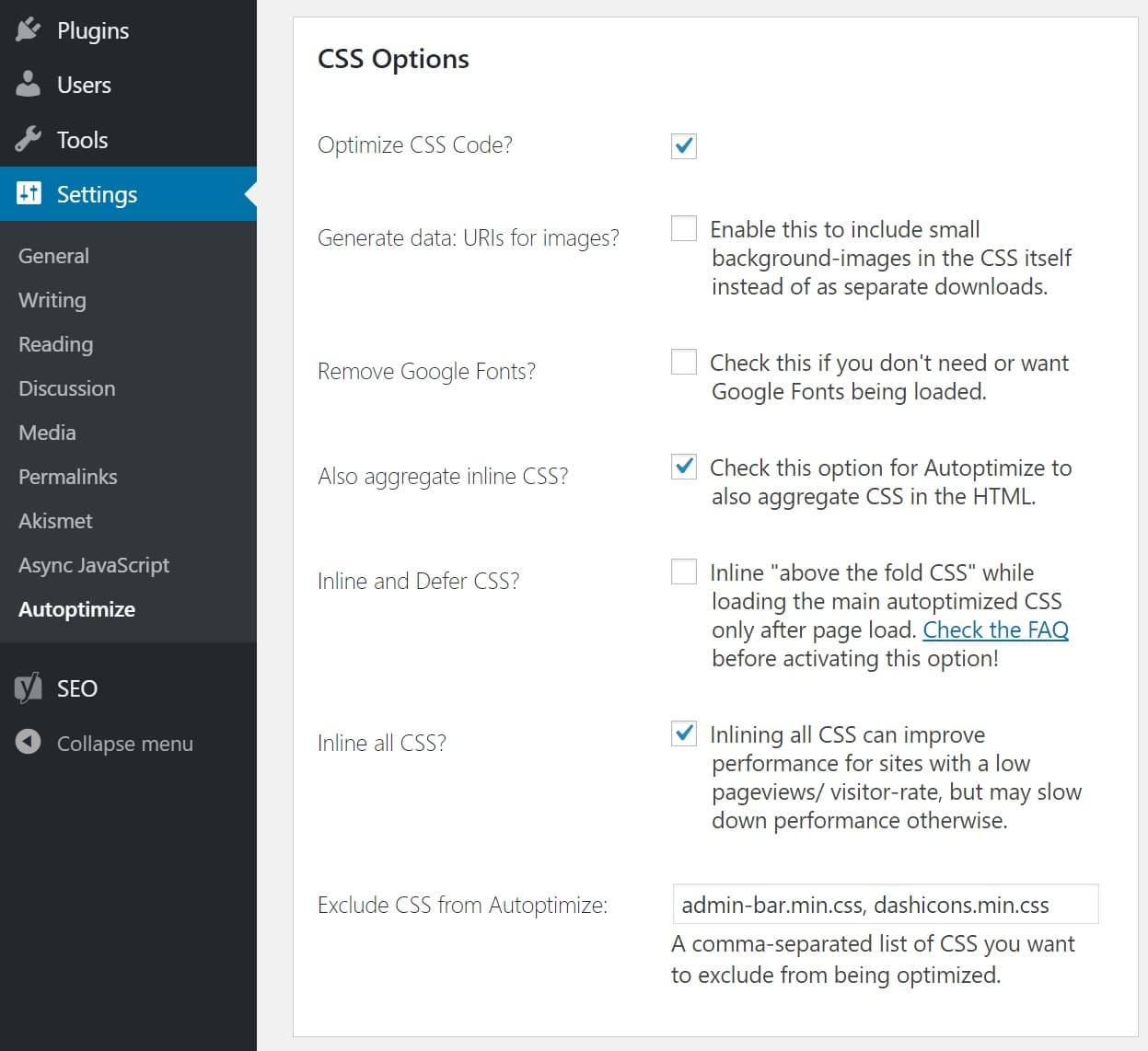Click the collapse menu arrow icon
This screenshot has height=1051, width=1148.
point(29,743)
